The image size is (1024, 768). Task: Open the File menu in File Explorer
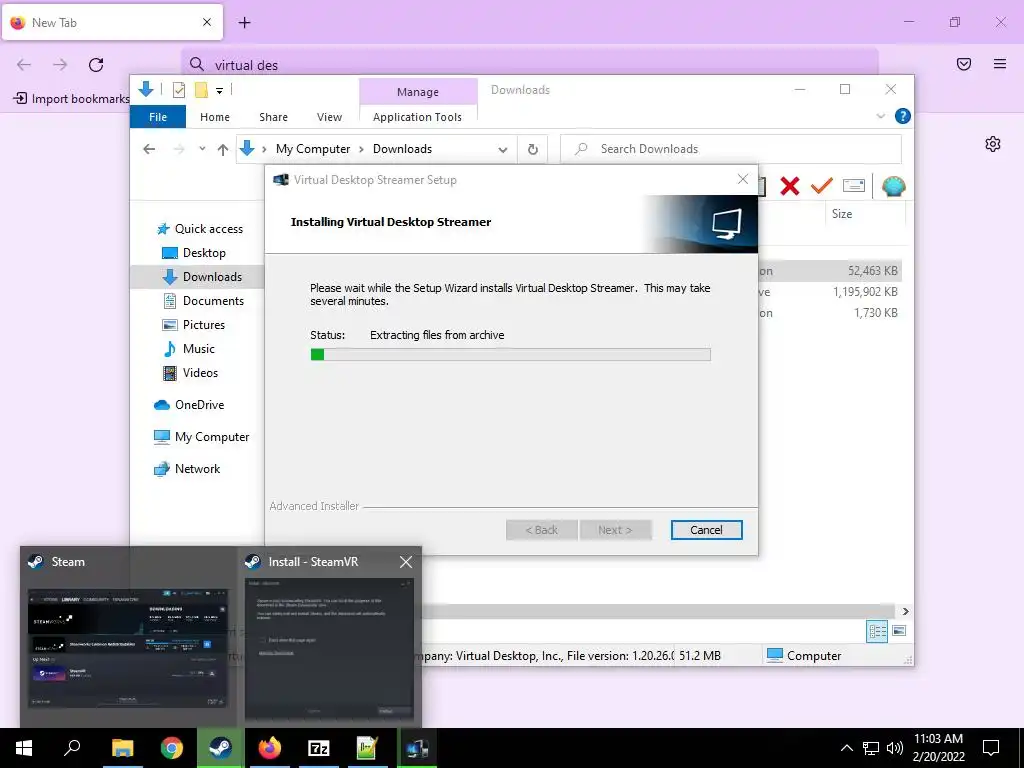pos(158,117)
